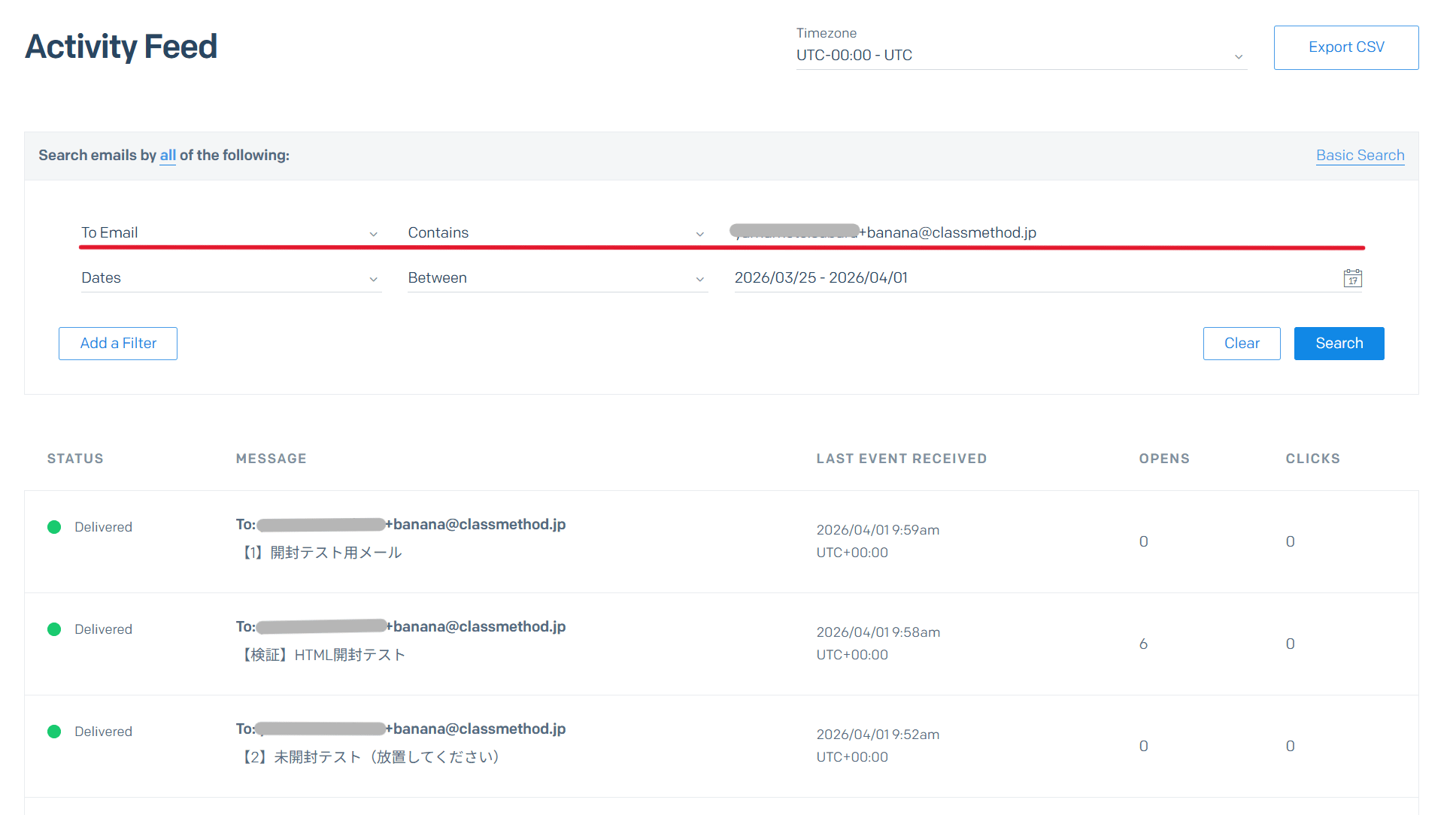This screenshot has width=1456, height=815.
Task: Click the Export CSV button
Action: coord(1345,47)
